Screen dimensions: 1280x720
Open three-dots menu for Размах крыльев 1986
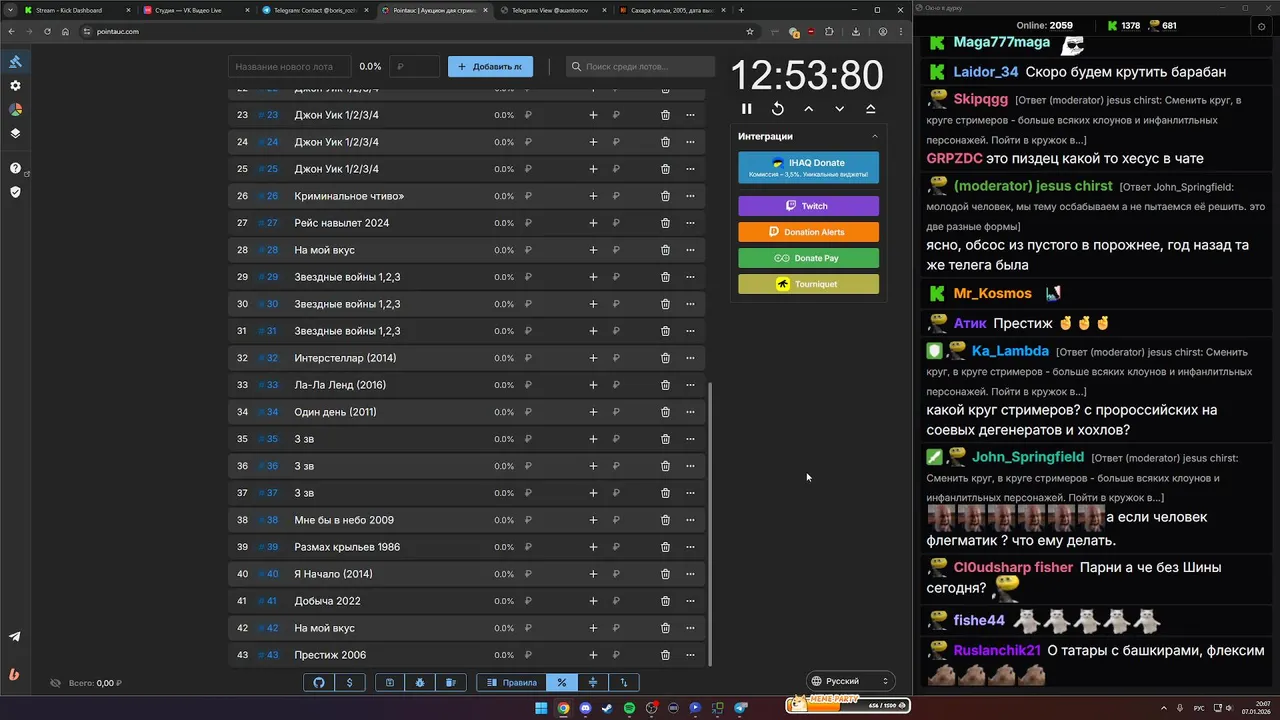click(690, 547)
